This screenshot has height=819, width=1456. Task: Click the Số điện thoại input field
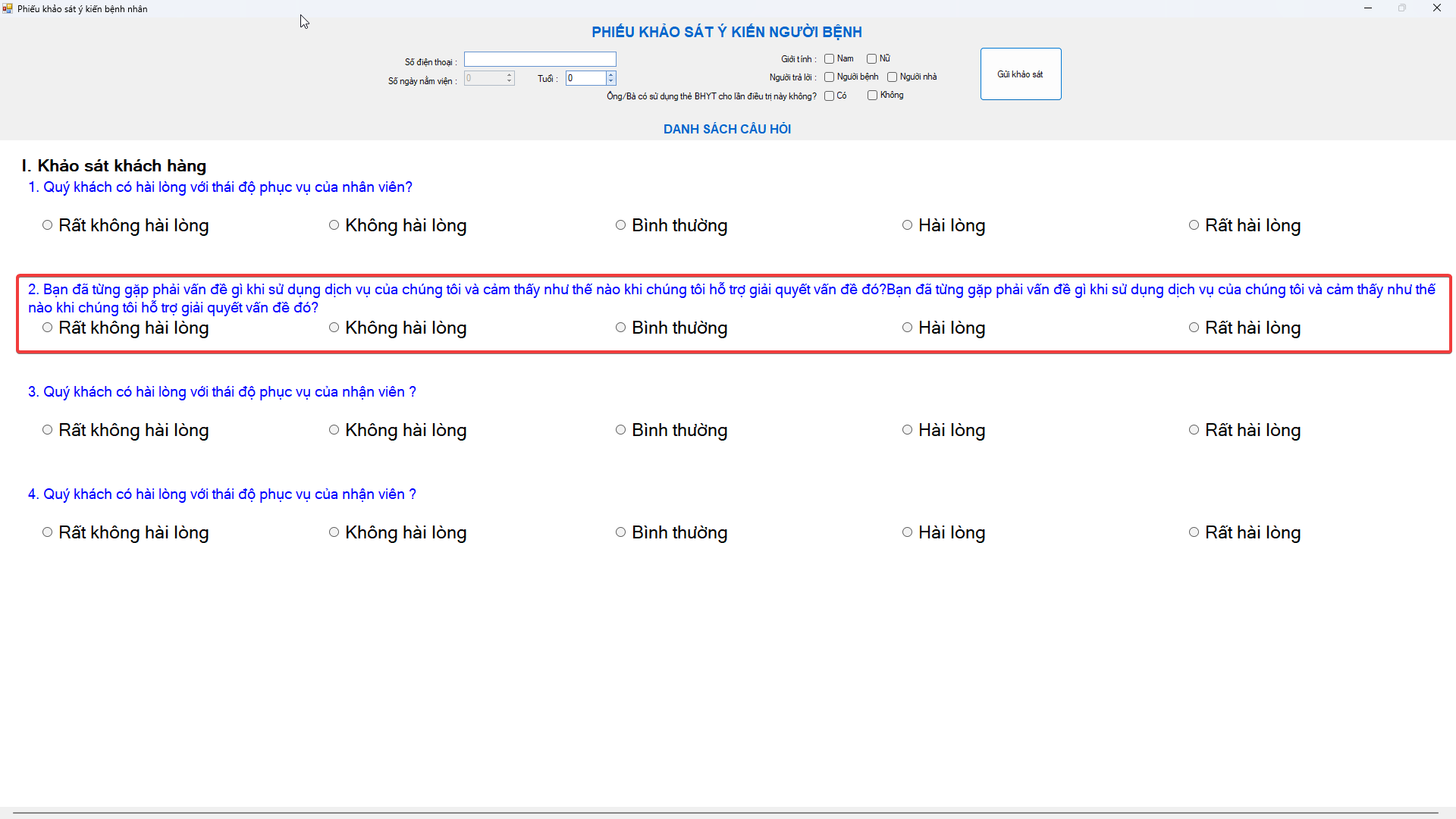click(x=540, y=59)
